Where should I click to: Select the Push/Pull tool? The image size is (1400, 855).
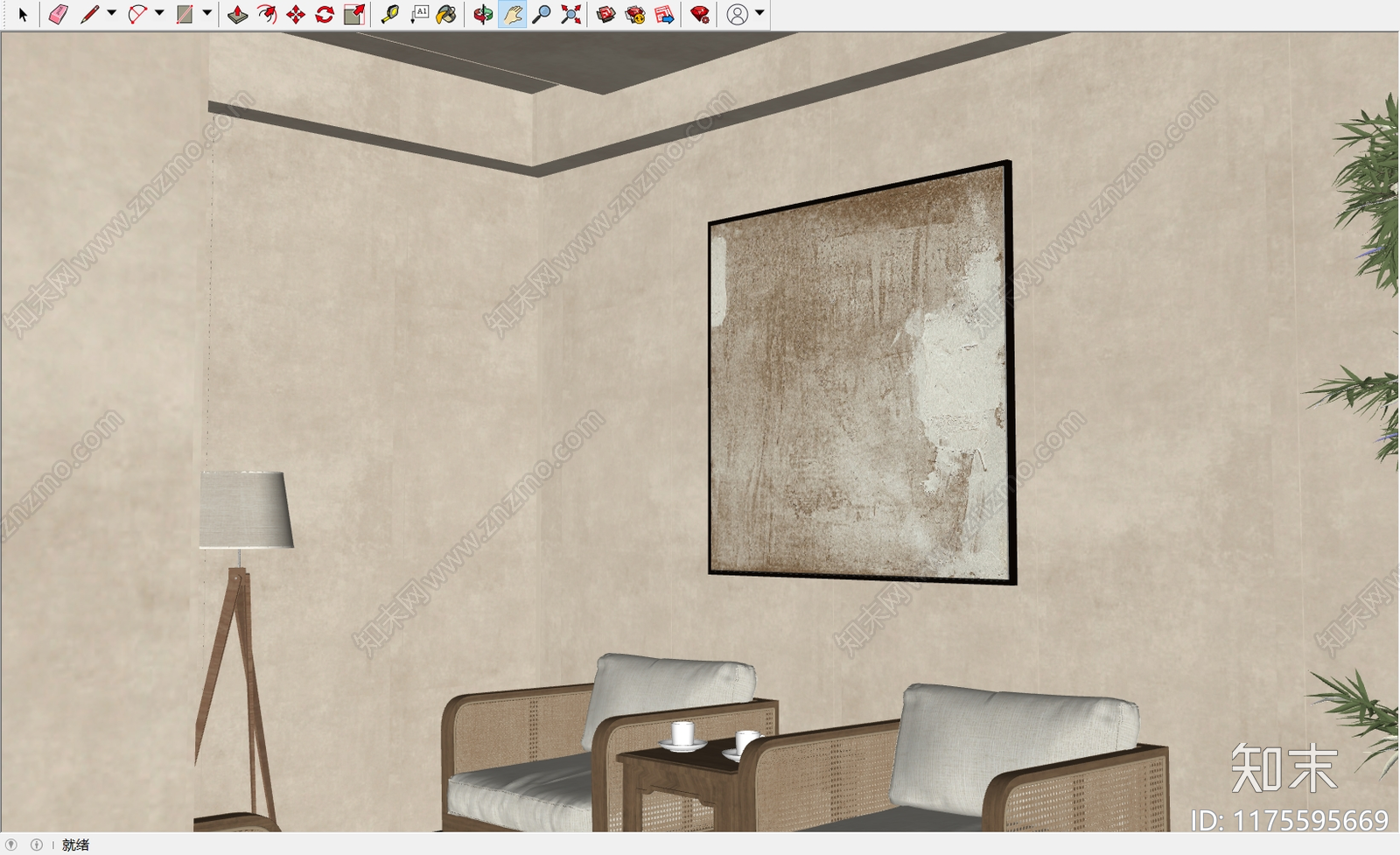click(237, 14)
